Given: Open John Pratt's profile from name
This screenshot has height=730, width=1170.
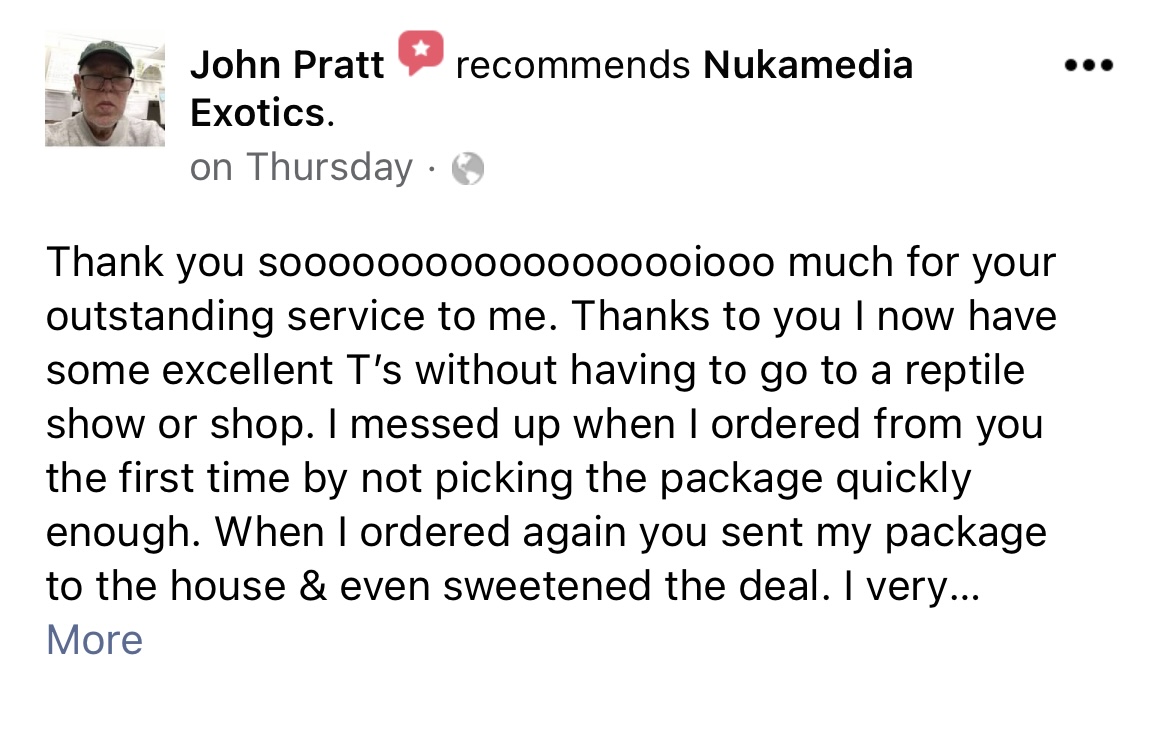Looking at the screenshot, I should [x=287, y=65].
